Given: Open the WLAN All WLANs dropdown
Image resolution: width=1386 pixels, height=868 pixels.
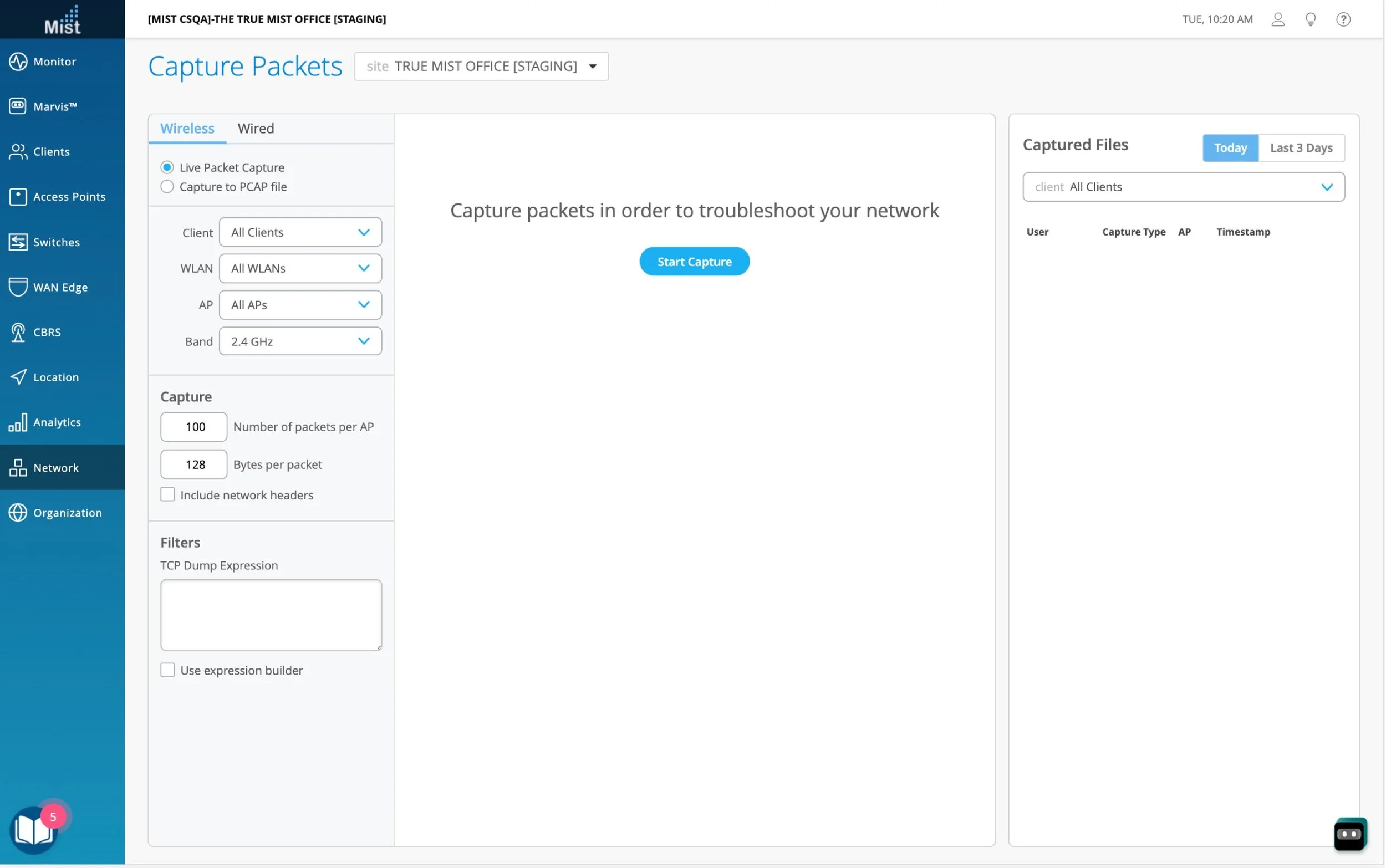Looking at the screenshot, I should pos(300,269).
